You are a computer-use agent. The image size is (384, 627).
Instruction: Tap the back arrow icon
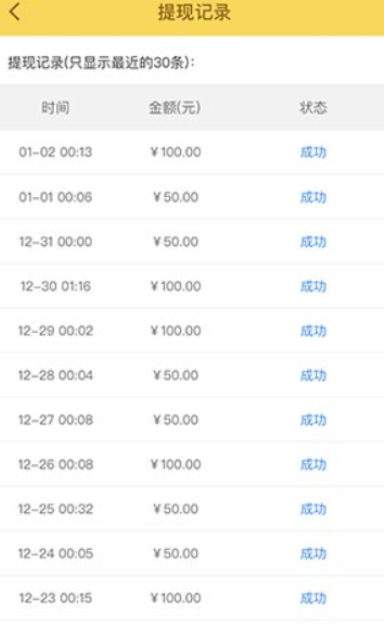point(14,12)
